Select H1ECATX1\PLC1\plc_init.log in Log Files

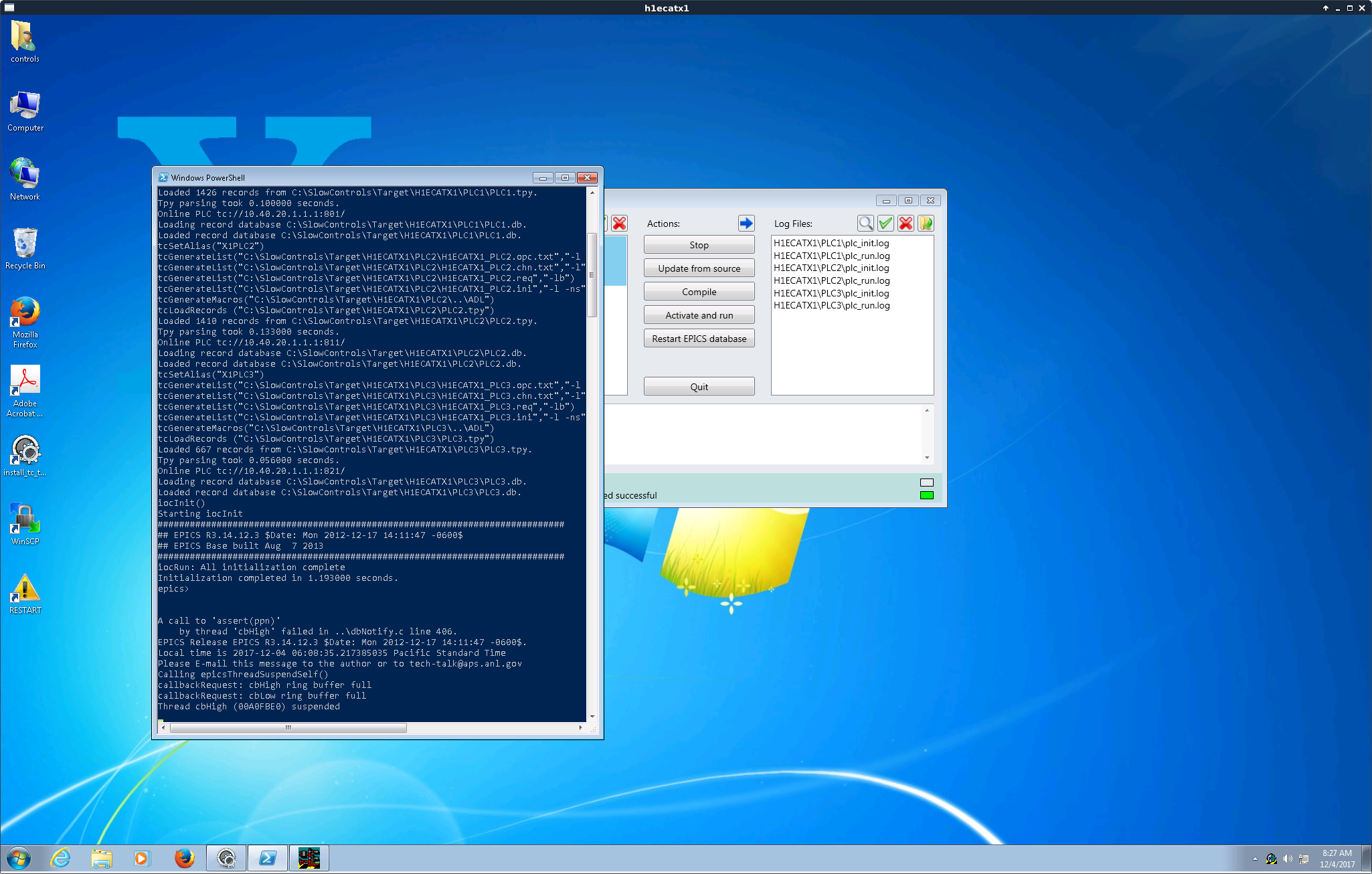pyautogui.click(x=831, y=243)
